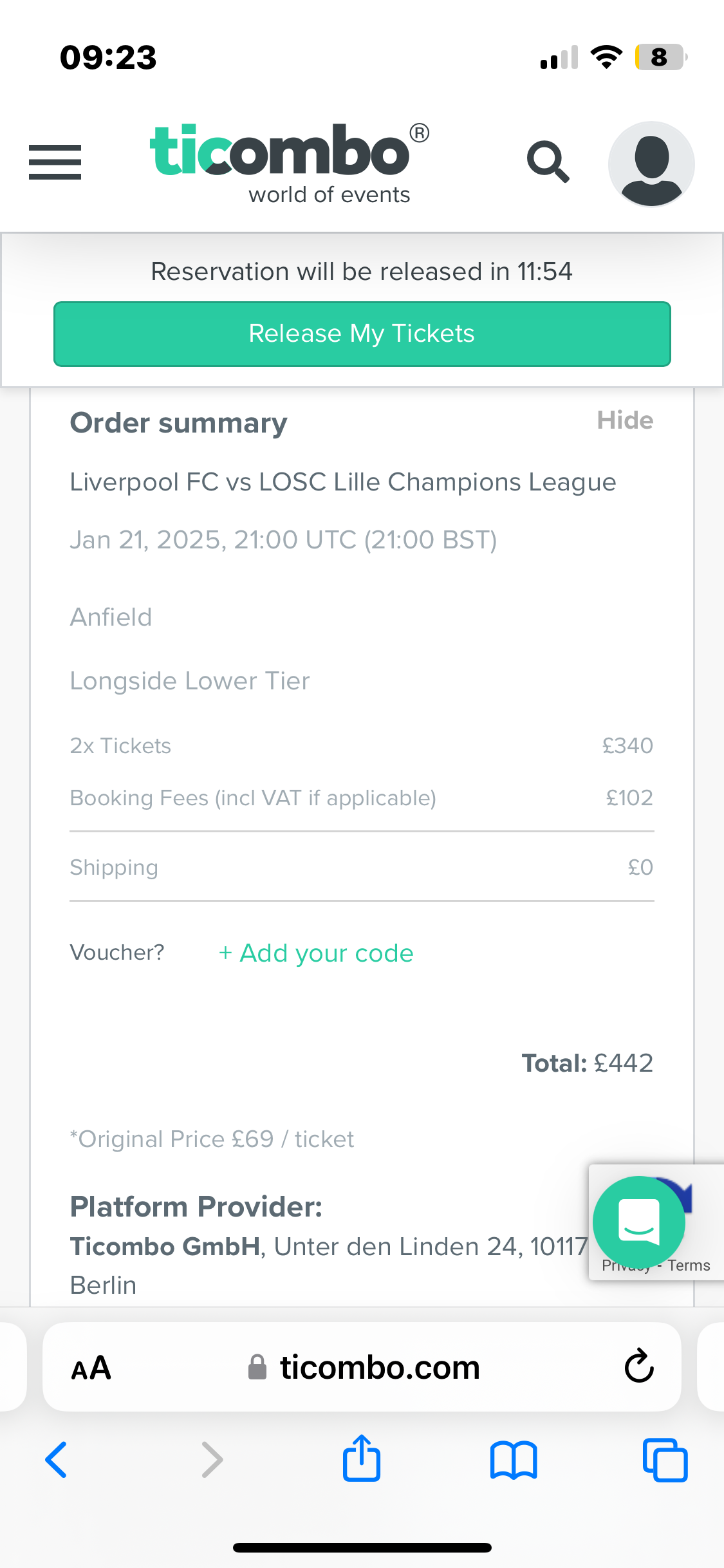Click Release My Tickets button
This screenshot has width=724, height=1568.
pyautogui.click(x=362, y=334)
